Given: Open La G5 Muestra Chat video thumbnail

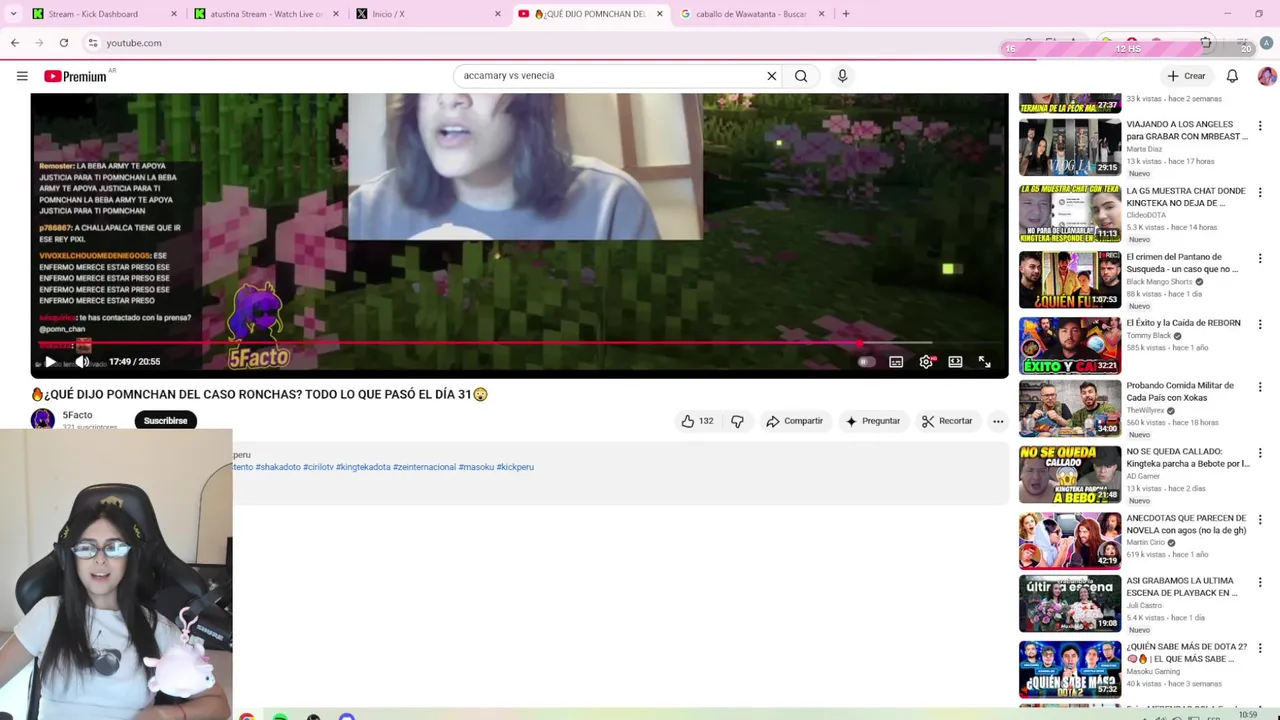Looking at the screenshot, I should click(1070, 213).
